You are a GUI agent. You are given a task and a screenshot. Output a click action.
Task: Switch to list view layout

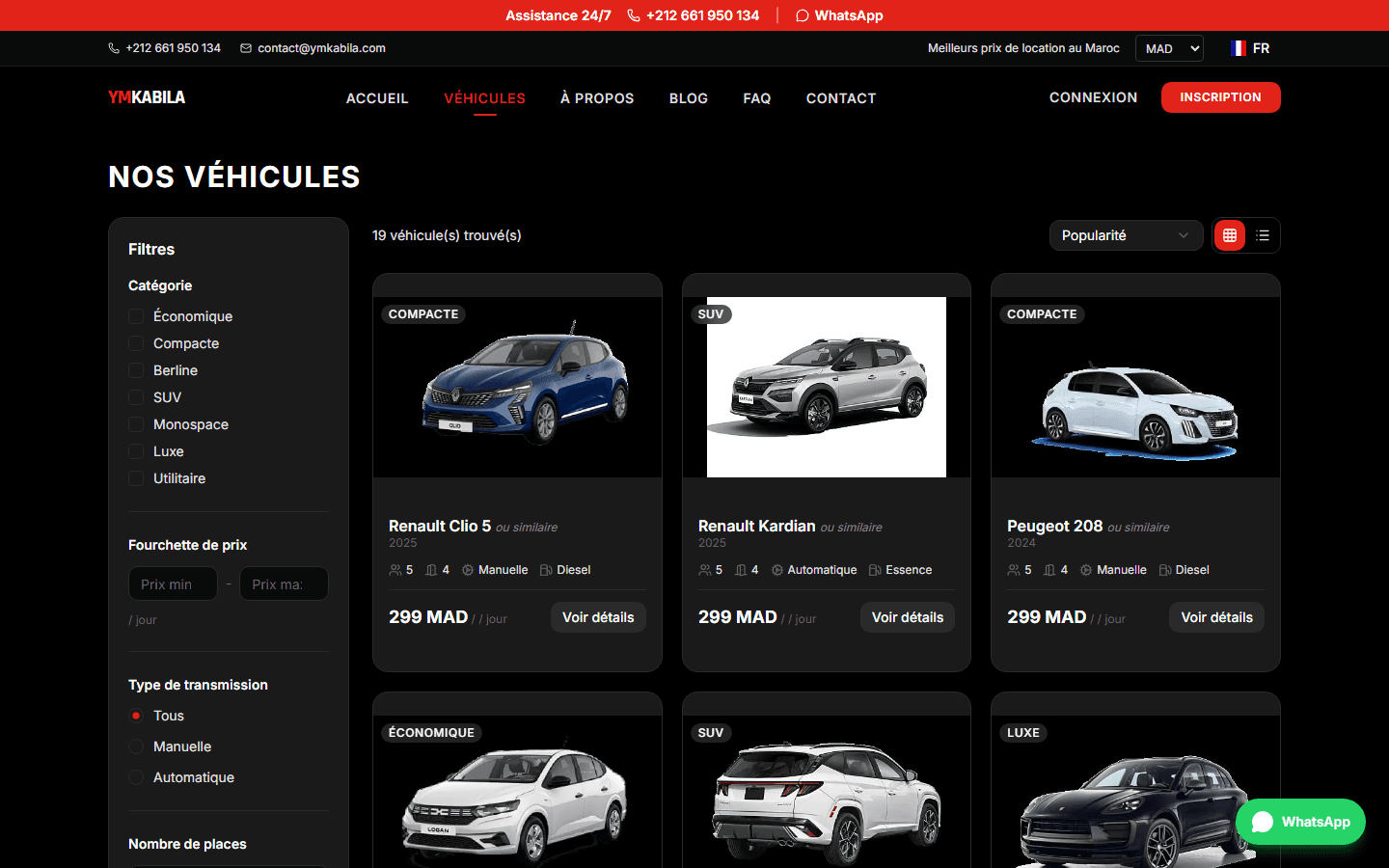point(1263,235)
